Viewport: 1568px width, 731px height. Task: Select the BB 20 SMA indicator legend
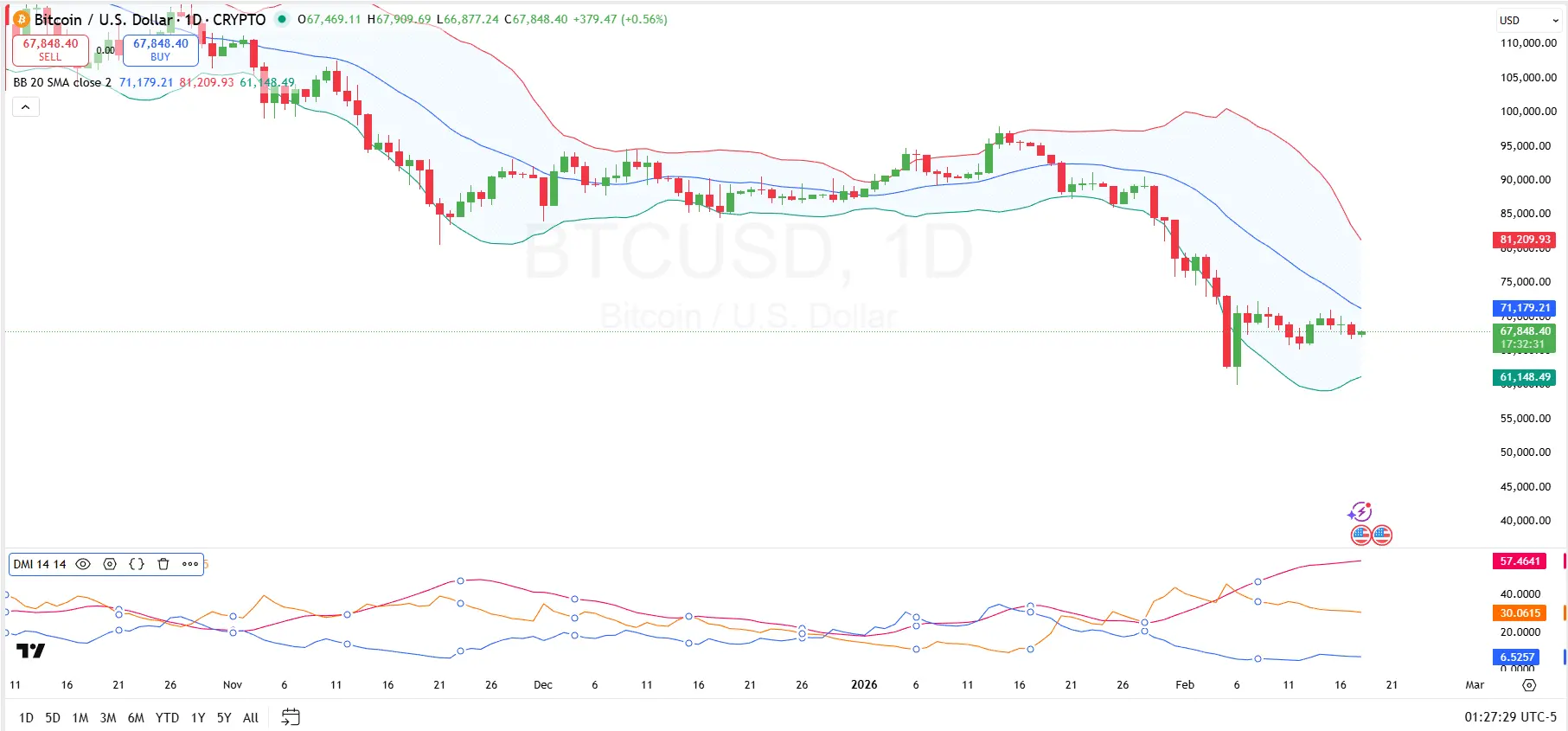click(62, 82)
